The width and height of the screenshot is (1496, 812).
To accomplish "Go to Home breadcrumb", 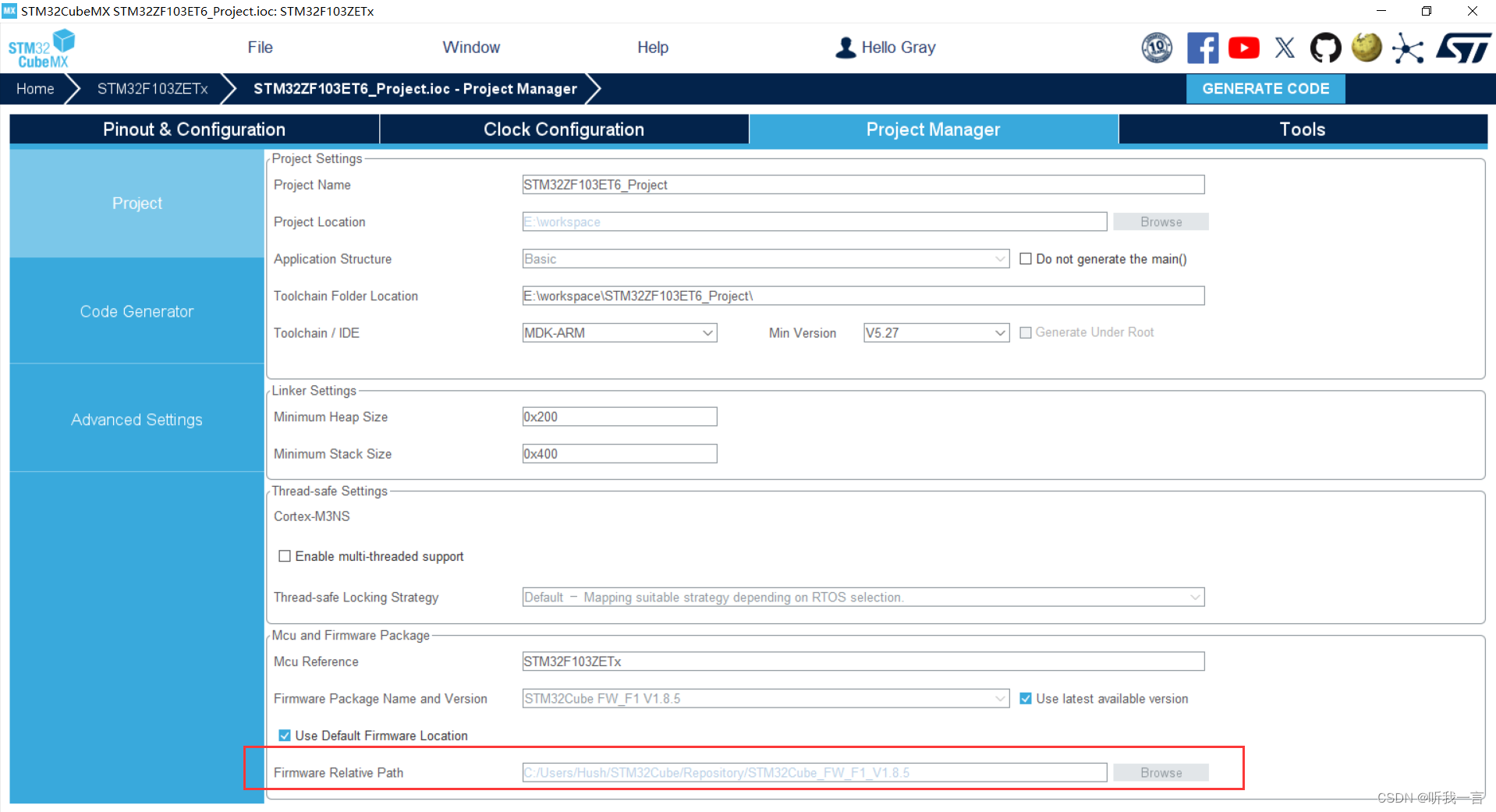I will (36, 89).
